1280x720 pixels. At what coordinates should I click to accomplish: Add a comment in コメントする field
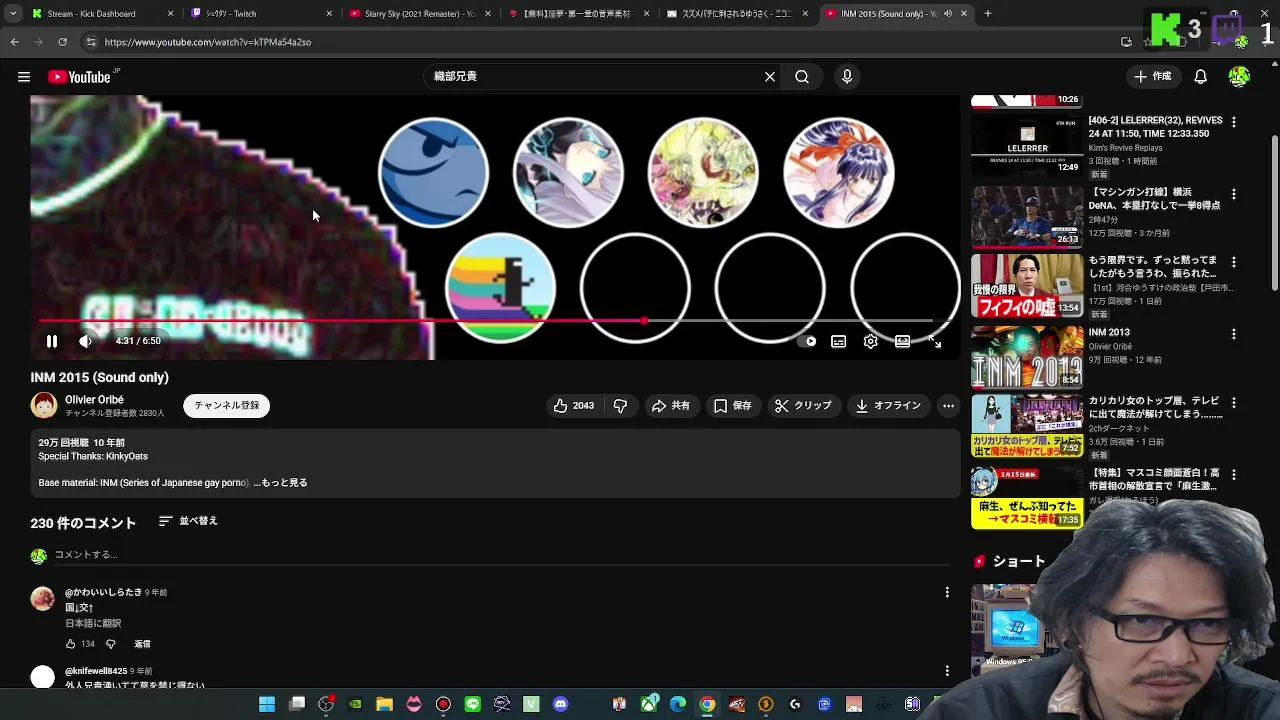[500, 555]
